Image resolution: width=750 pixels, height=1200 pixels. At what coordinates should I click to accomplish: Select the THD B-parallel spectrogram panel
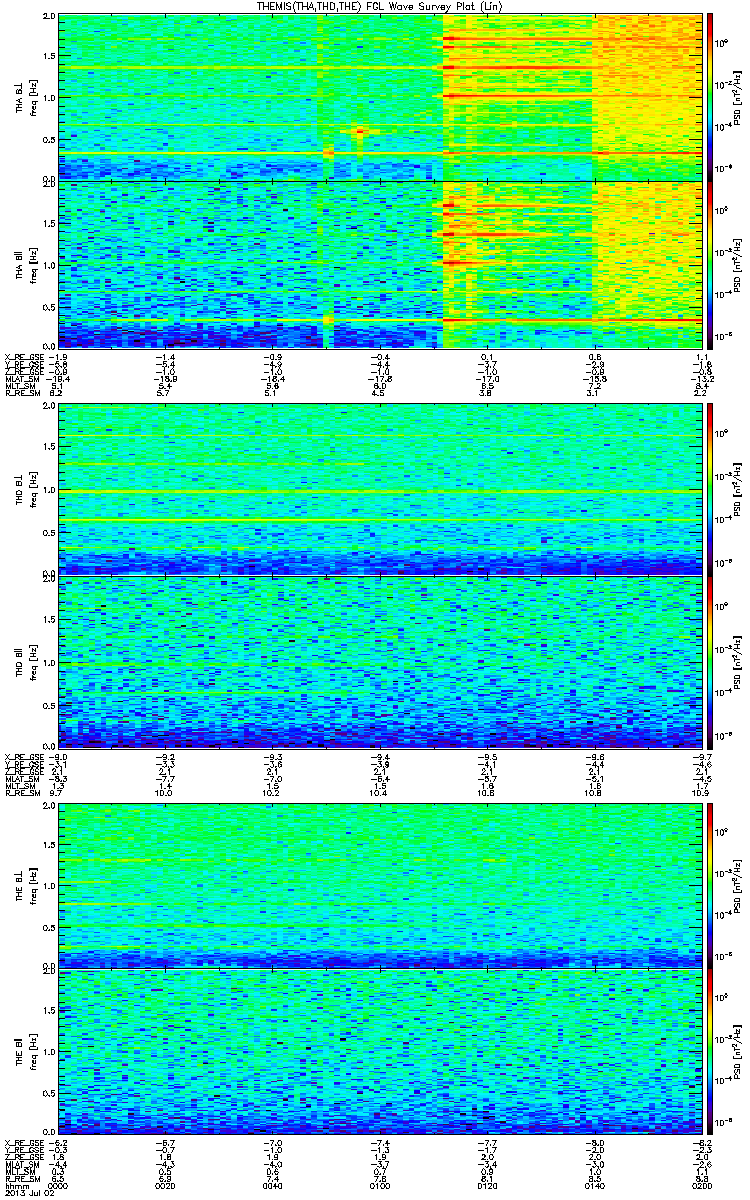tap(380, 661)
